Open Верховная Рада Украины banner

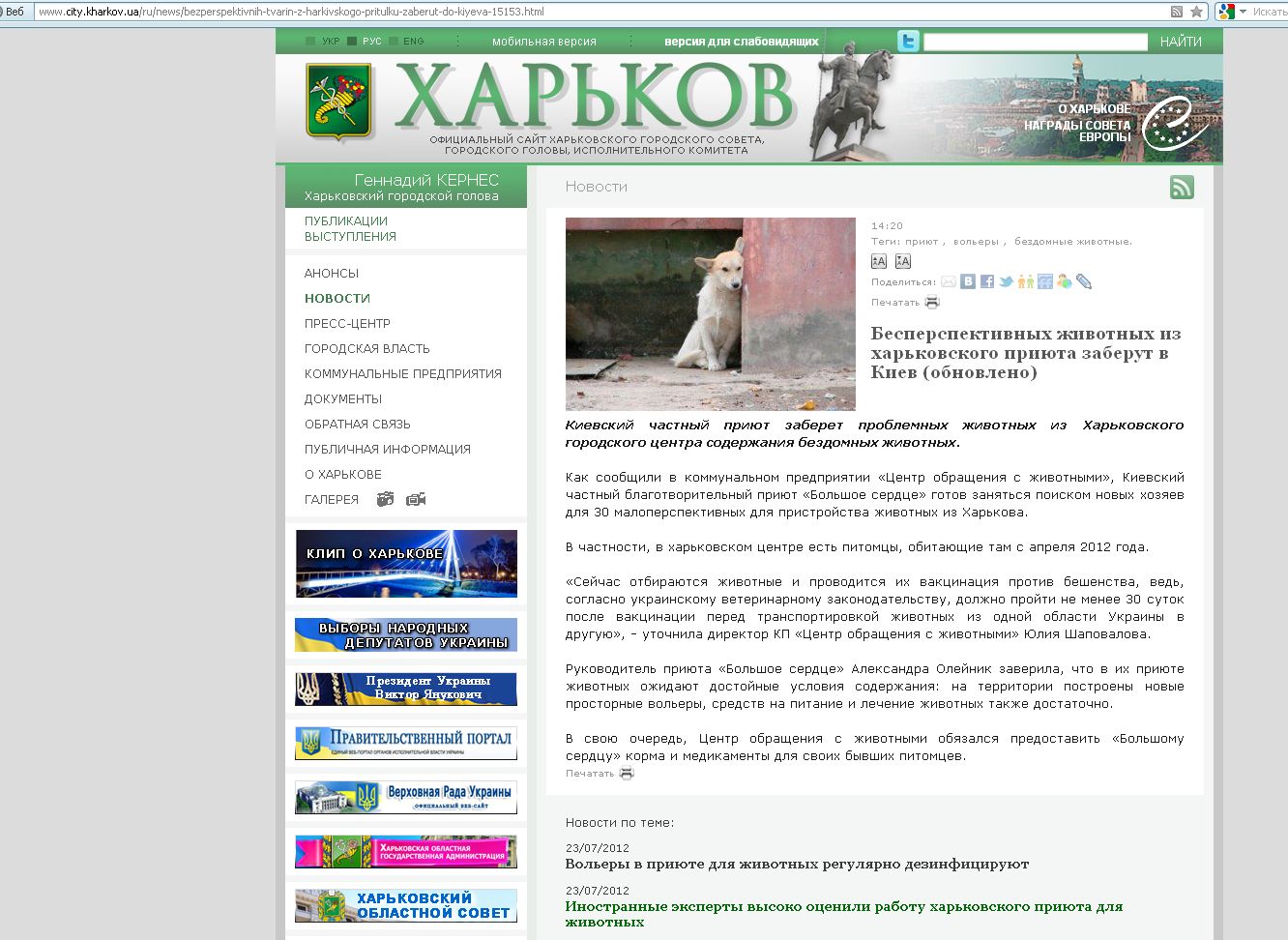(x=406, y=797)
